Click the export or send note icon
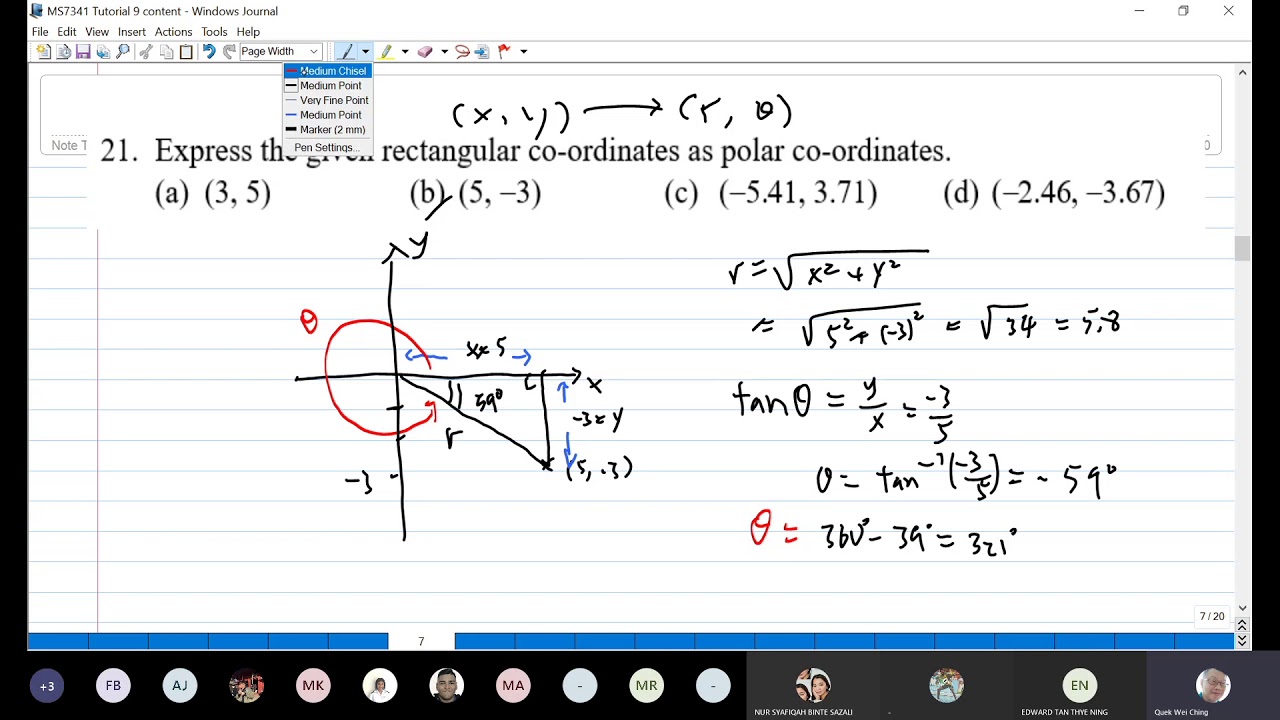The image size is (1280, 720). pyautogui.click(x=103, y=51)
